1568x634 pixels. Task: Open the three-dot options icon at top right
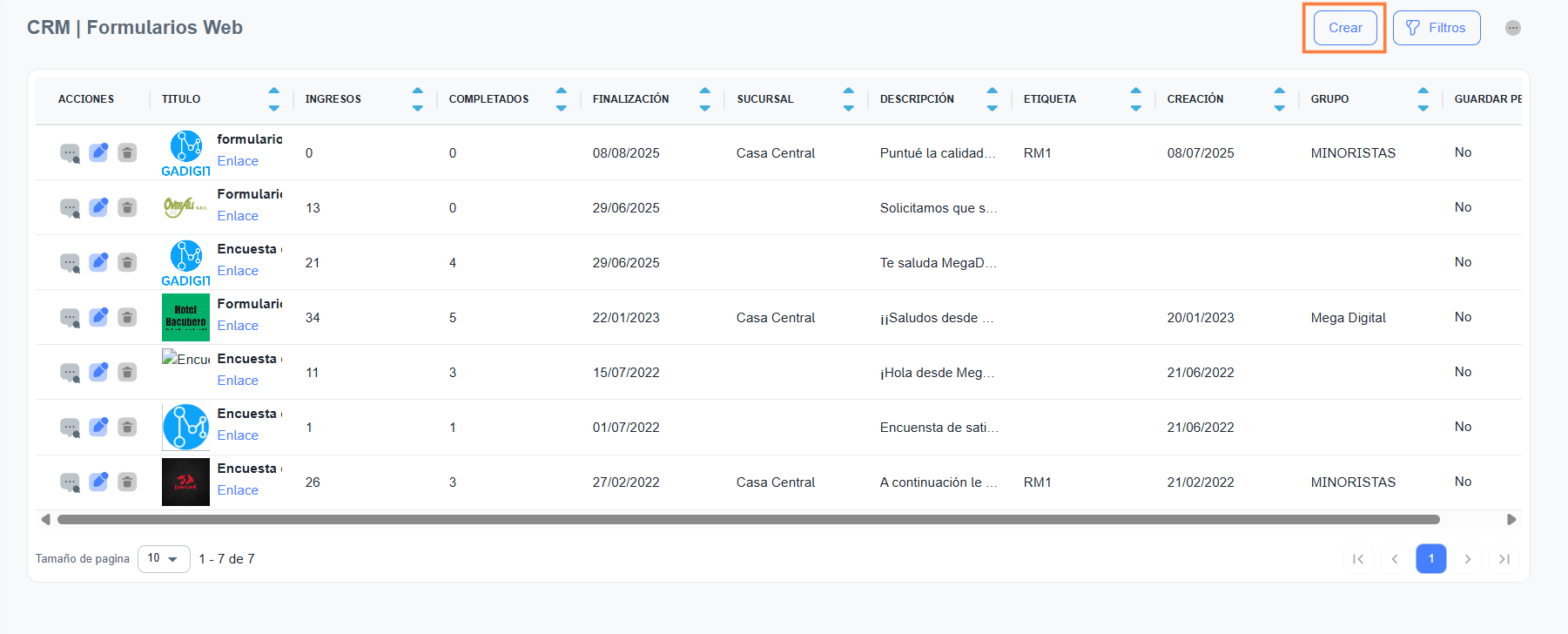[x=1513, y=28]
